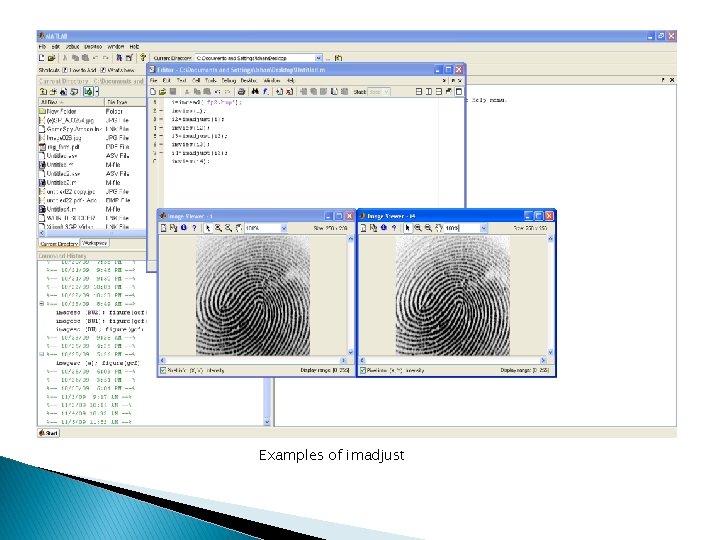
Task: Select the Pan hand tool in Image Viewer 1
Action: [x=238, y=228]
